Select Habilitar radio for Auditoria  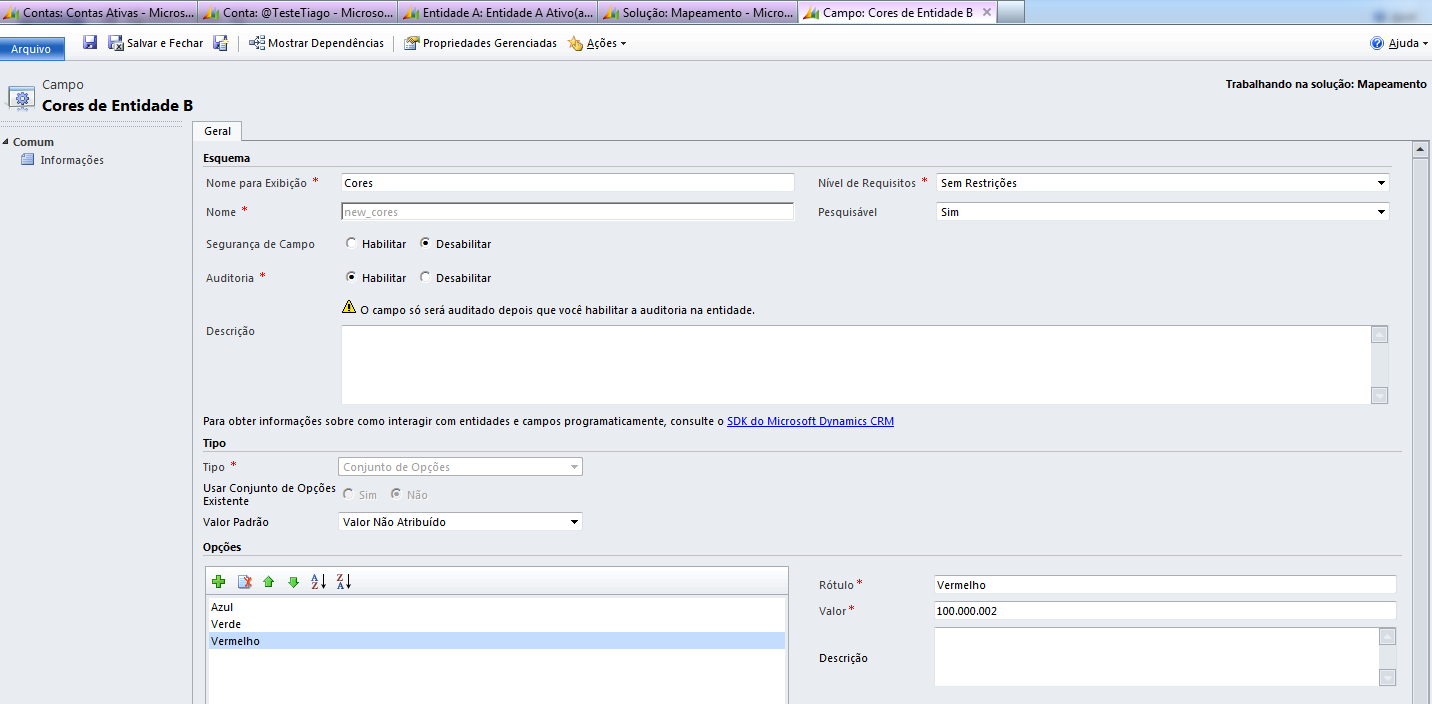350,278
